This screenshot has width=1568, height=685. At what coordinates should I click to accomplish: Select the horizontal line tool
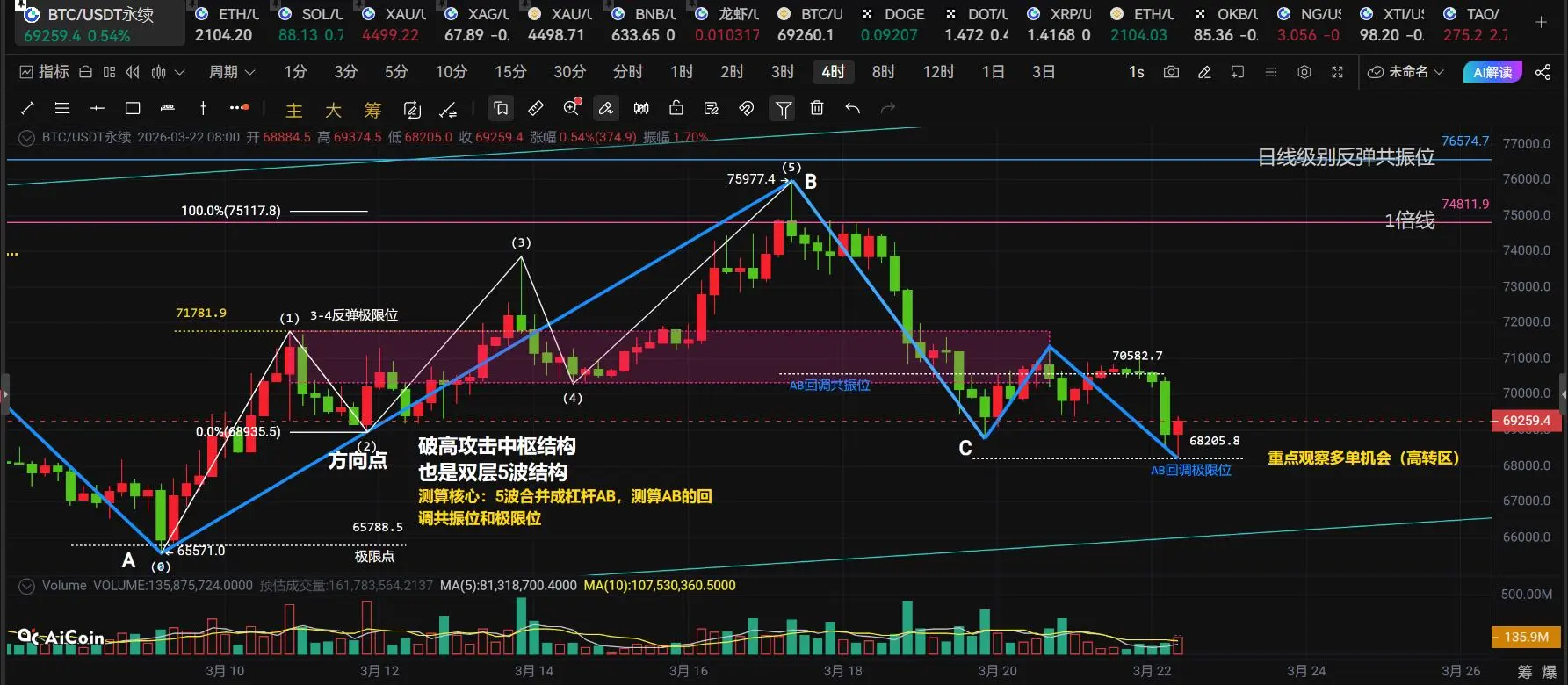pyautogui.click(x=98, y=108)
